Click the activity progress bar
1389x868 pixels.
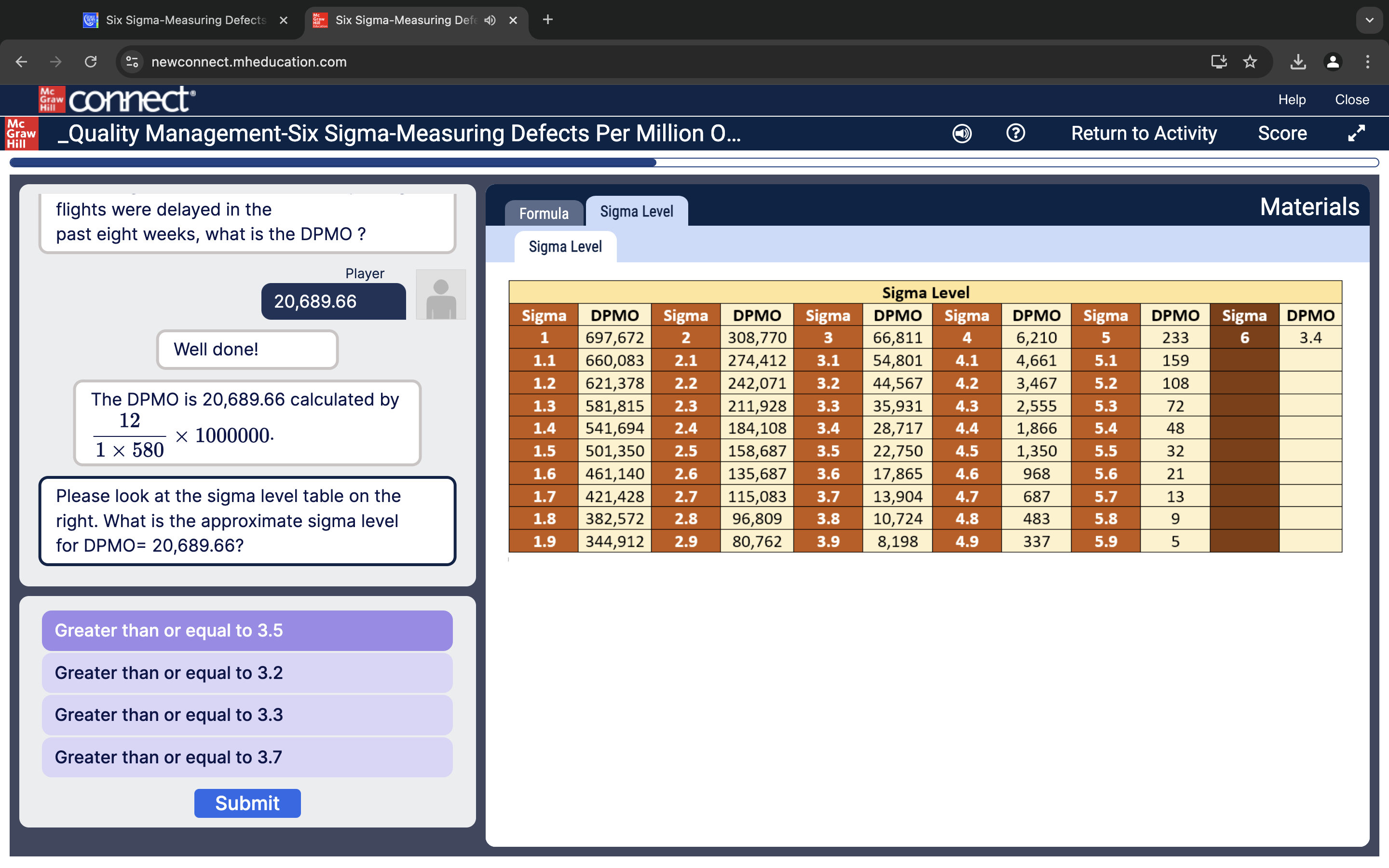pos(694,163)
